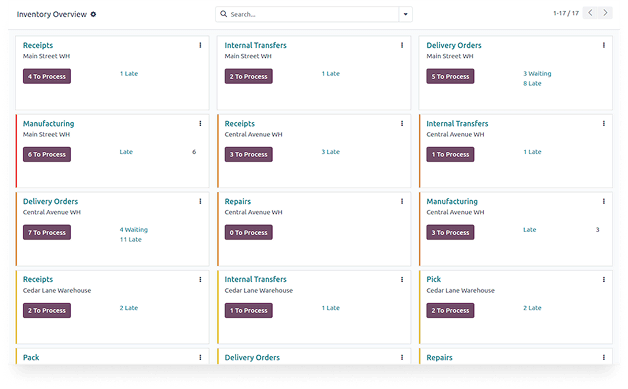
Task: Open the Receipts title for Central Avenue WH
Action: 240,123
